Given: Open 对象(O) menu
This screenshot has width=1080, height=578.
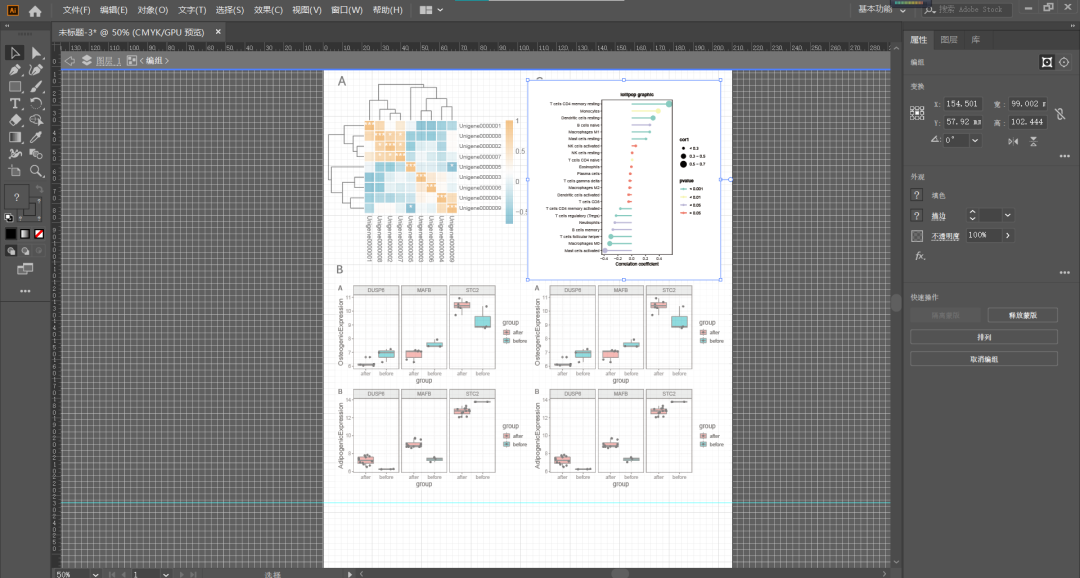Looking at the screenshot, I should click(x=153, y=10).
